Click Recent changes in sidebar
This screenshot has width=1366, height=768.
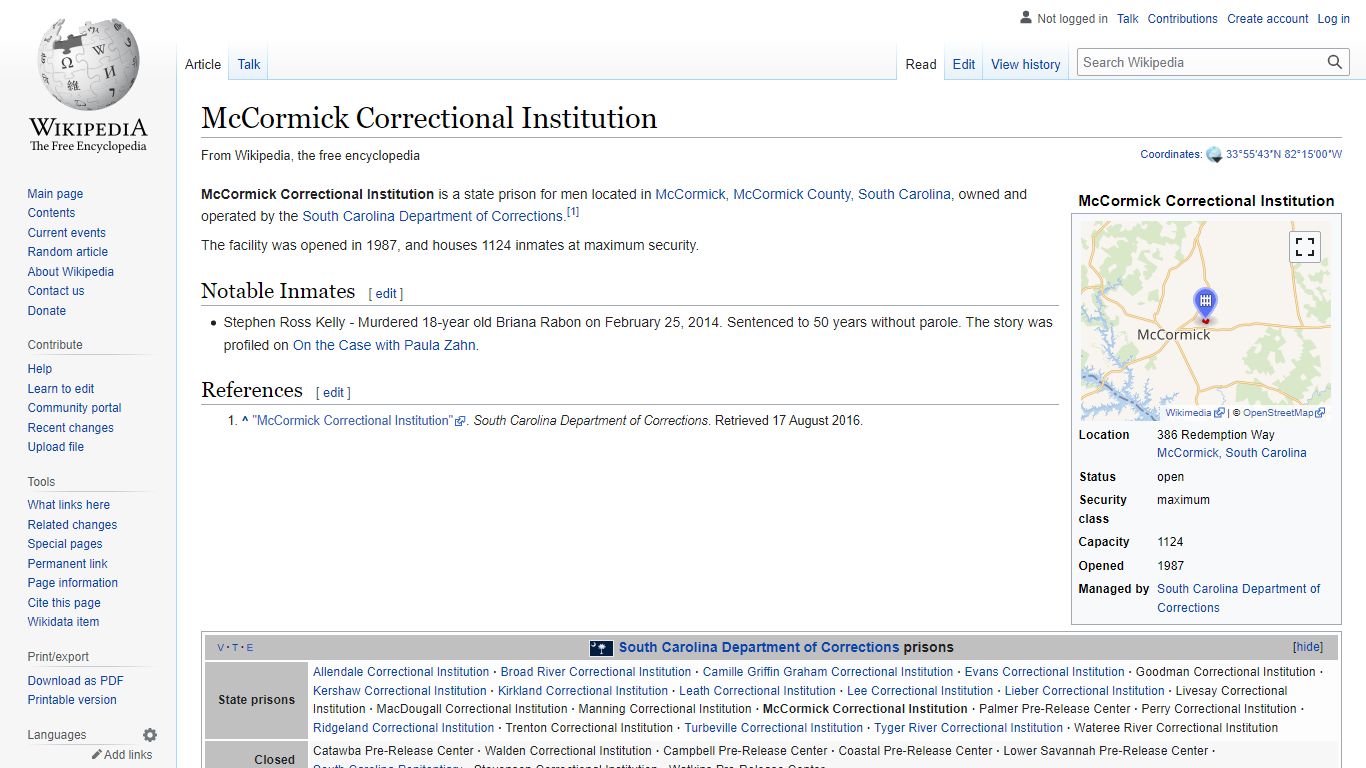click(x=71, y=428)
